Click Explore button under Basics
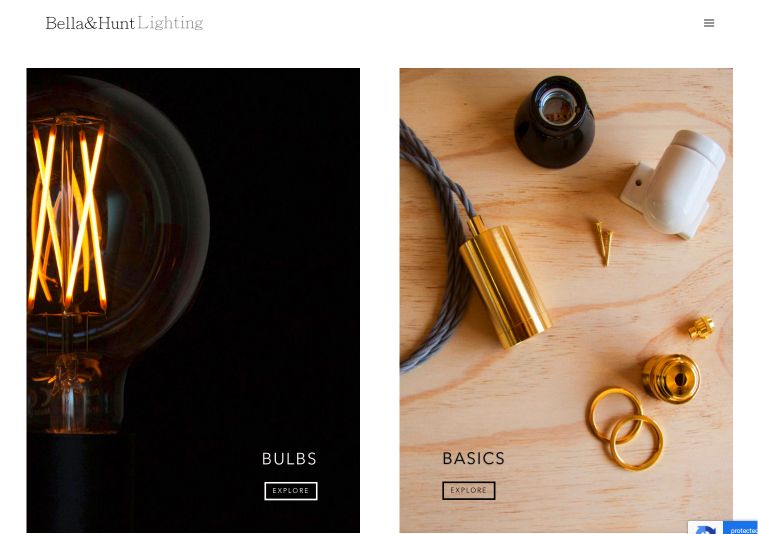 click(469, 491)
